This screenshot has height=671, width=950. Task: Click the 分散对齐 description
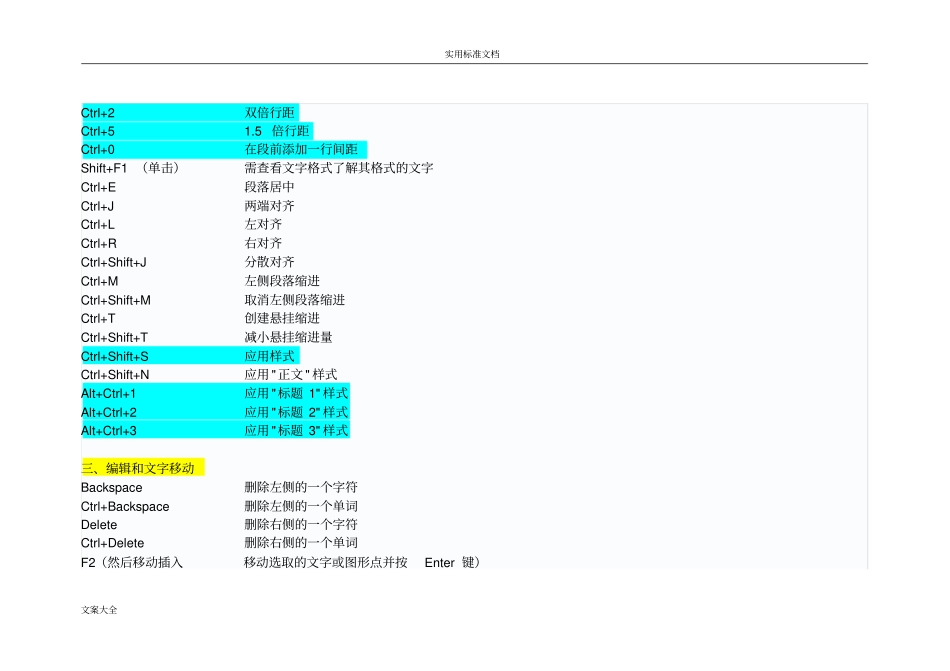click(269, 262)
